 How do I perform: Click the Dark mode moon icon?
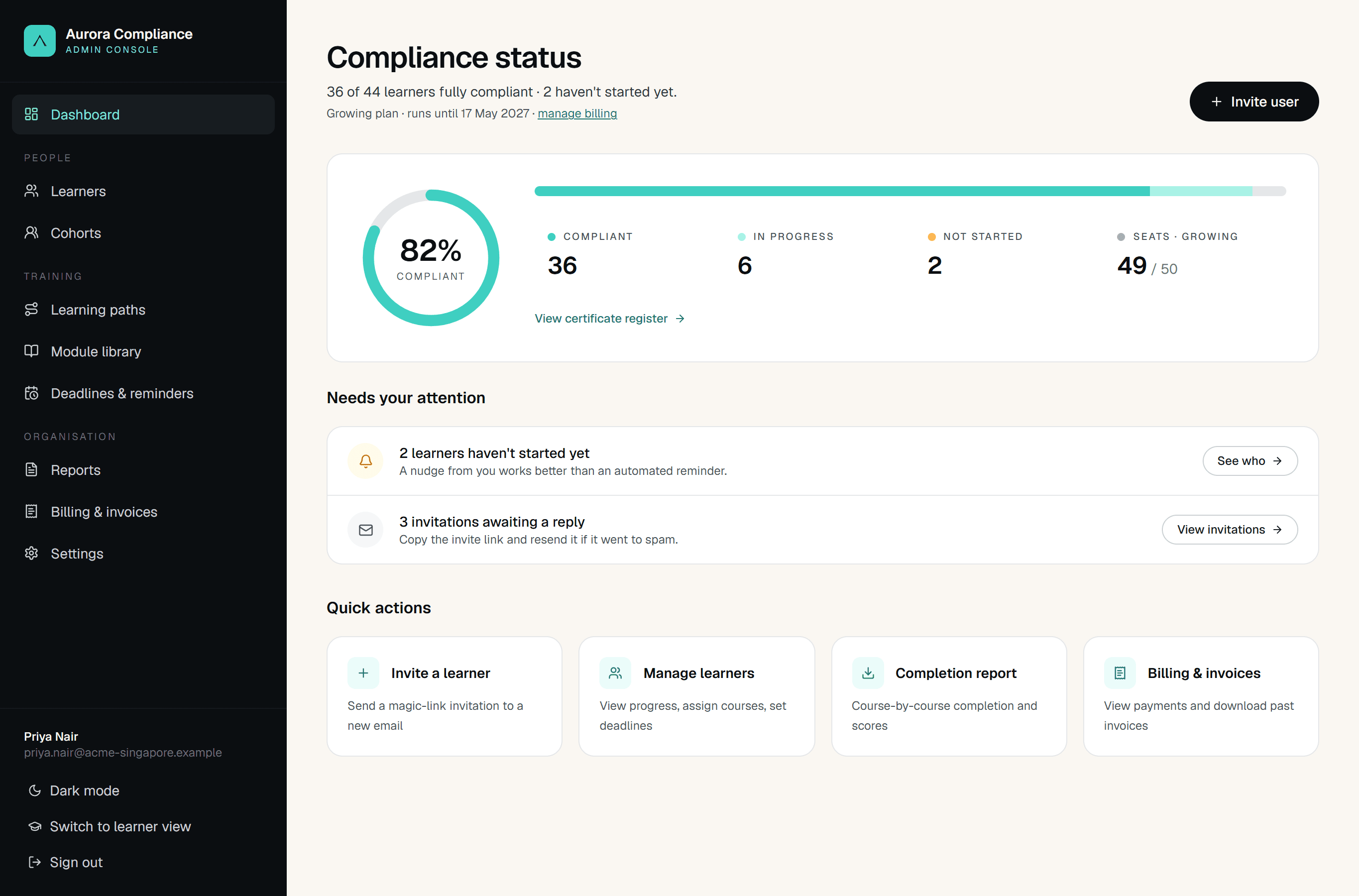pyautogui.click(x=35, y=790)
